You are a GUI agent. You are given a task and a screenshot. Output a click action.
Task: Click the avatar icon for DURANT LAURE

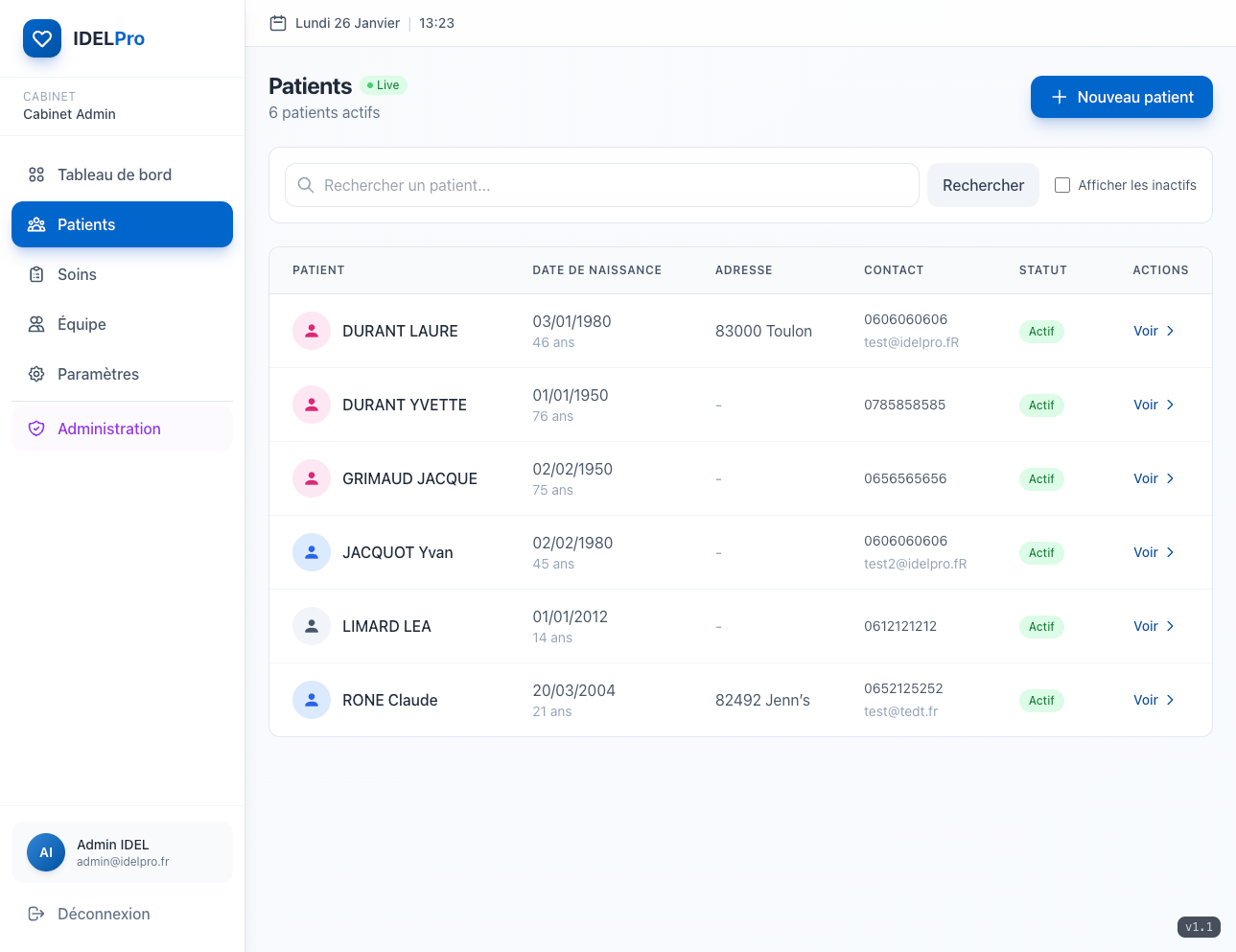pyautogui.click(x=312, y=331)
